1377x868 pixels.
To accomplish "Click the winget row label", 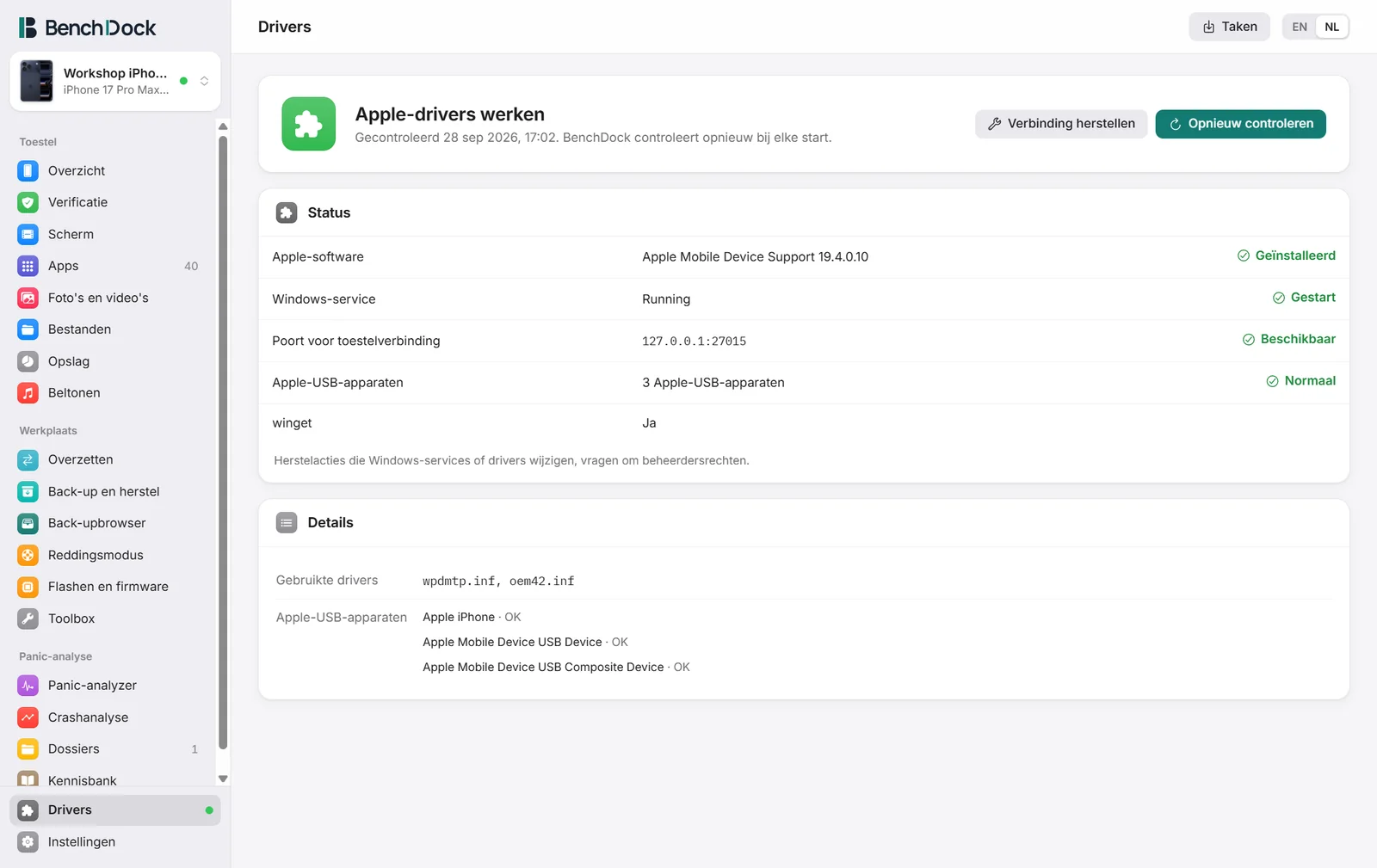I will (x=292, y=423).
